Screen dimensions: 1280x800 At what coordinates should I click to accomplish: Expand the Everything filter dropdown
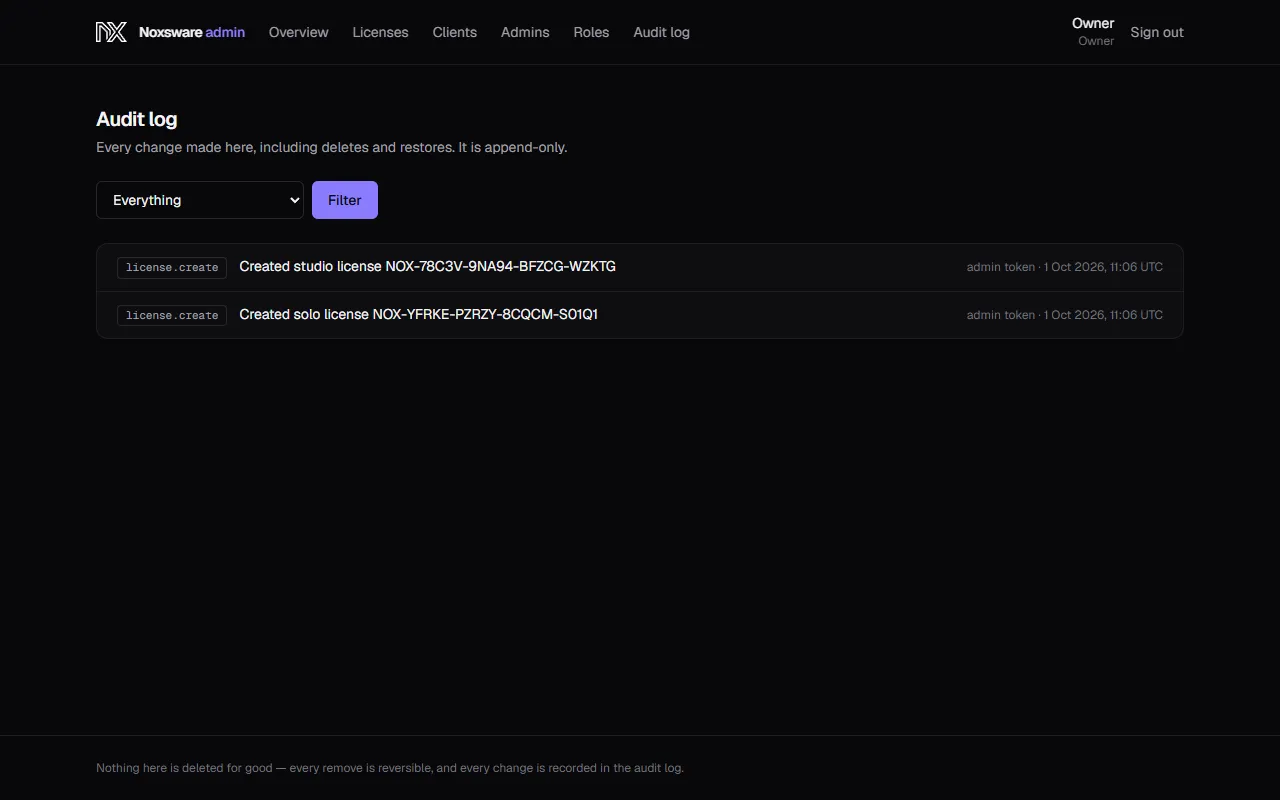click(x=200, y=200)
